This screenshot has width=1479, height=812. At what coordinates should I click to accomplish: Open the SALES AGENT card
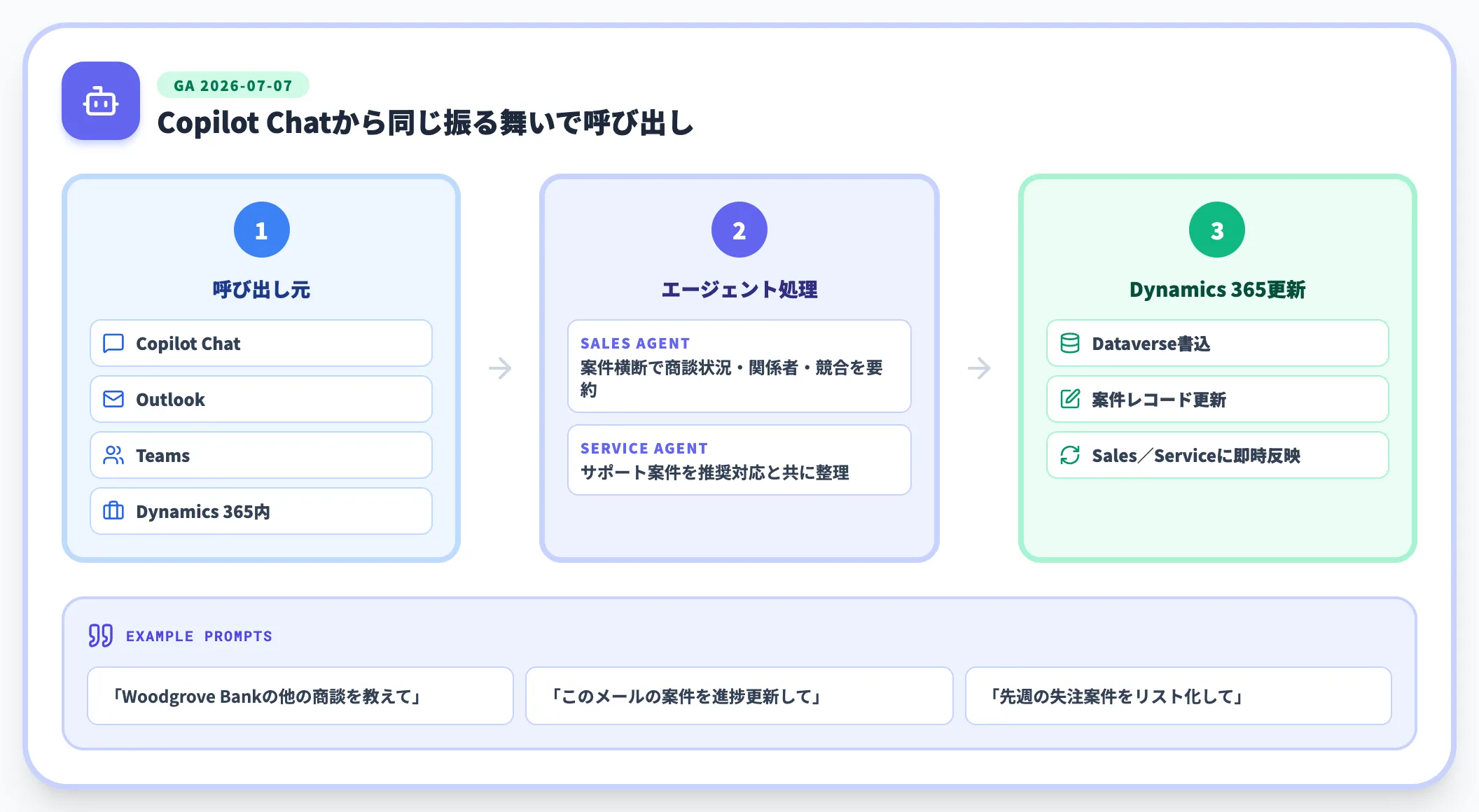pos(739,366)
